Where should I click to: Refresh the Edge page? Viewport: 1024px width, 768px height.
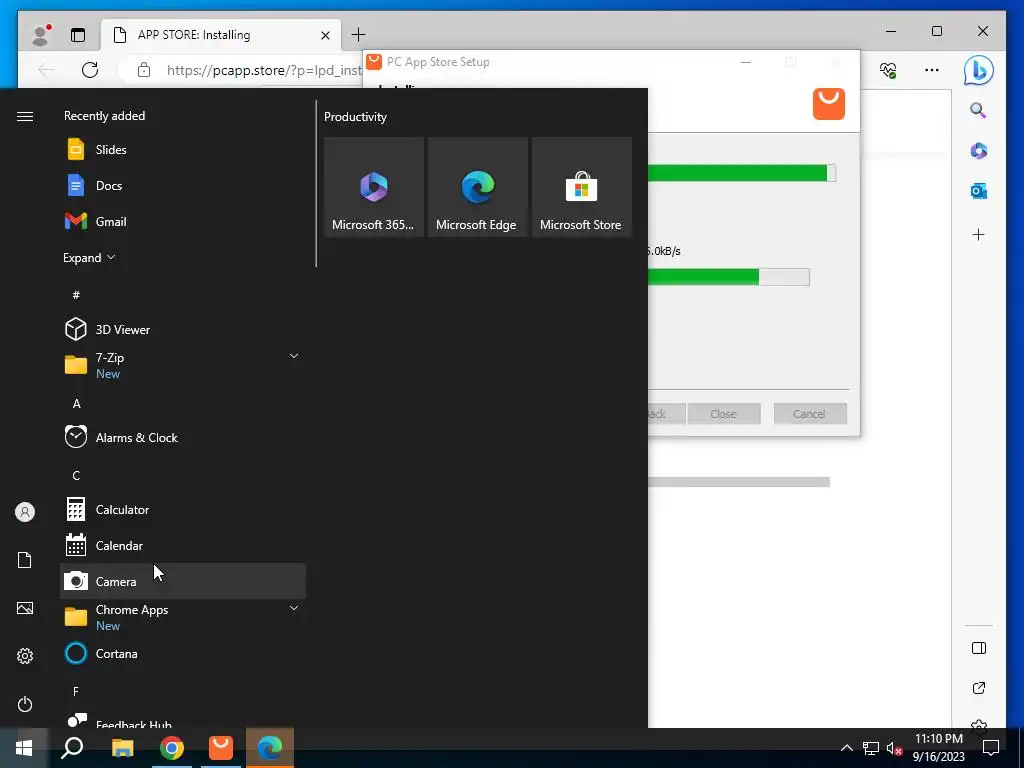[90, 70]
